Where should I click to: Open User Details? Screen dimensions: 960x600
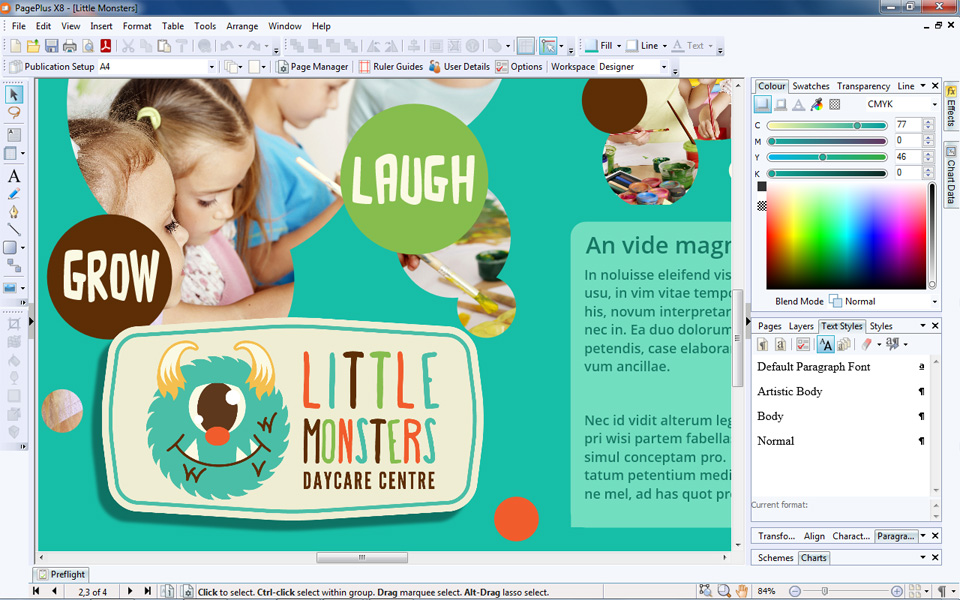[x=459, y=67]
